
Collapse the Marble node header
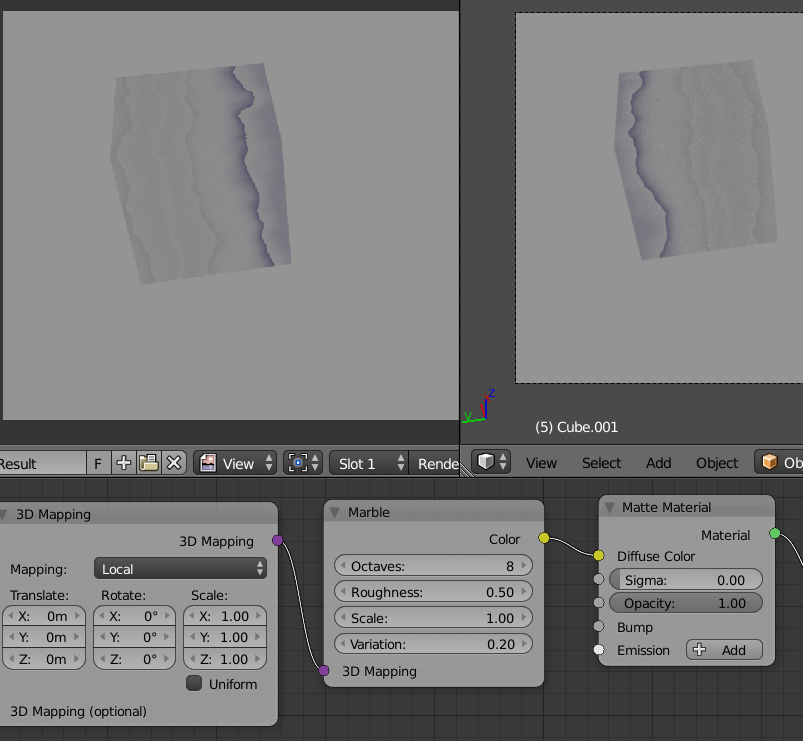pyautogui.click(x=334, y=511)
